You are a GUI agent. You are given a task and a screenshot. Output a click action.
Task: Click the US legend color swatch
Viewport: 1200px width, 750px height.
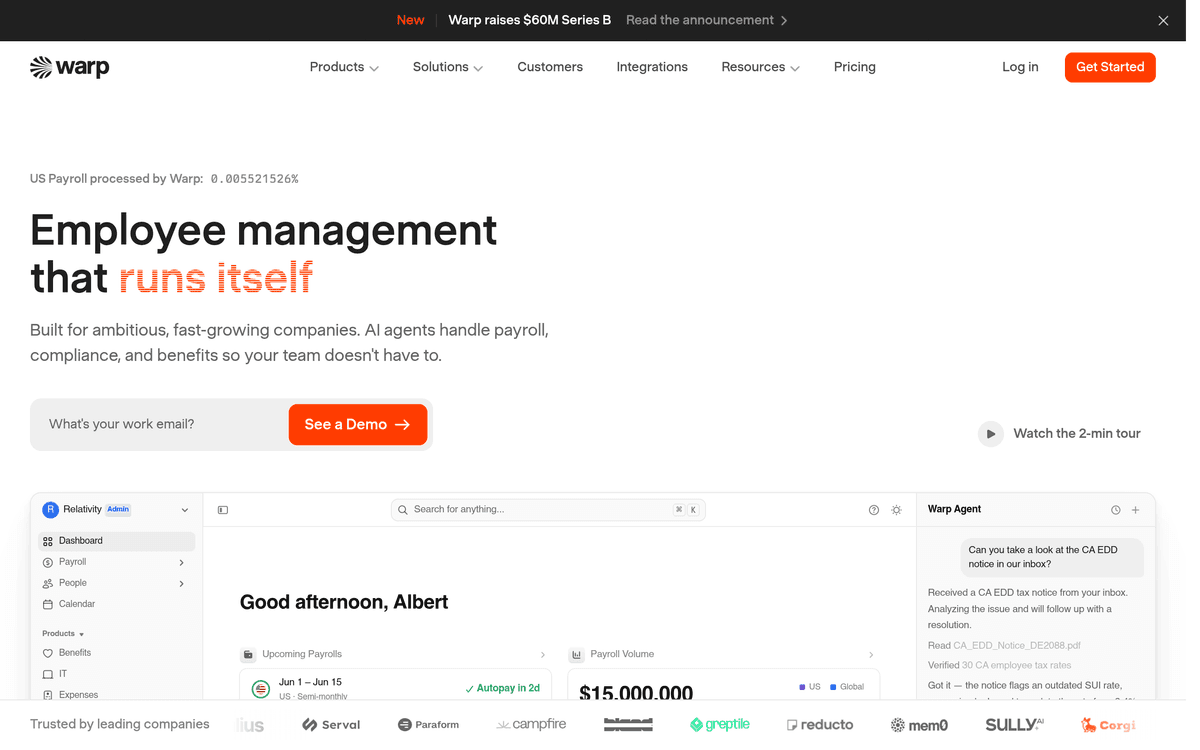[802, 687]
